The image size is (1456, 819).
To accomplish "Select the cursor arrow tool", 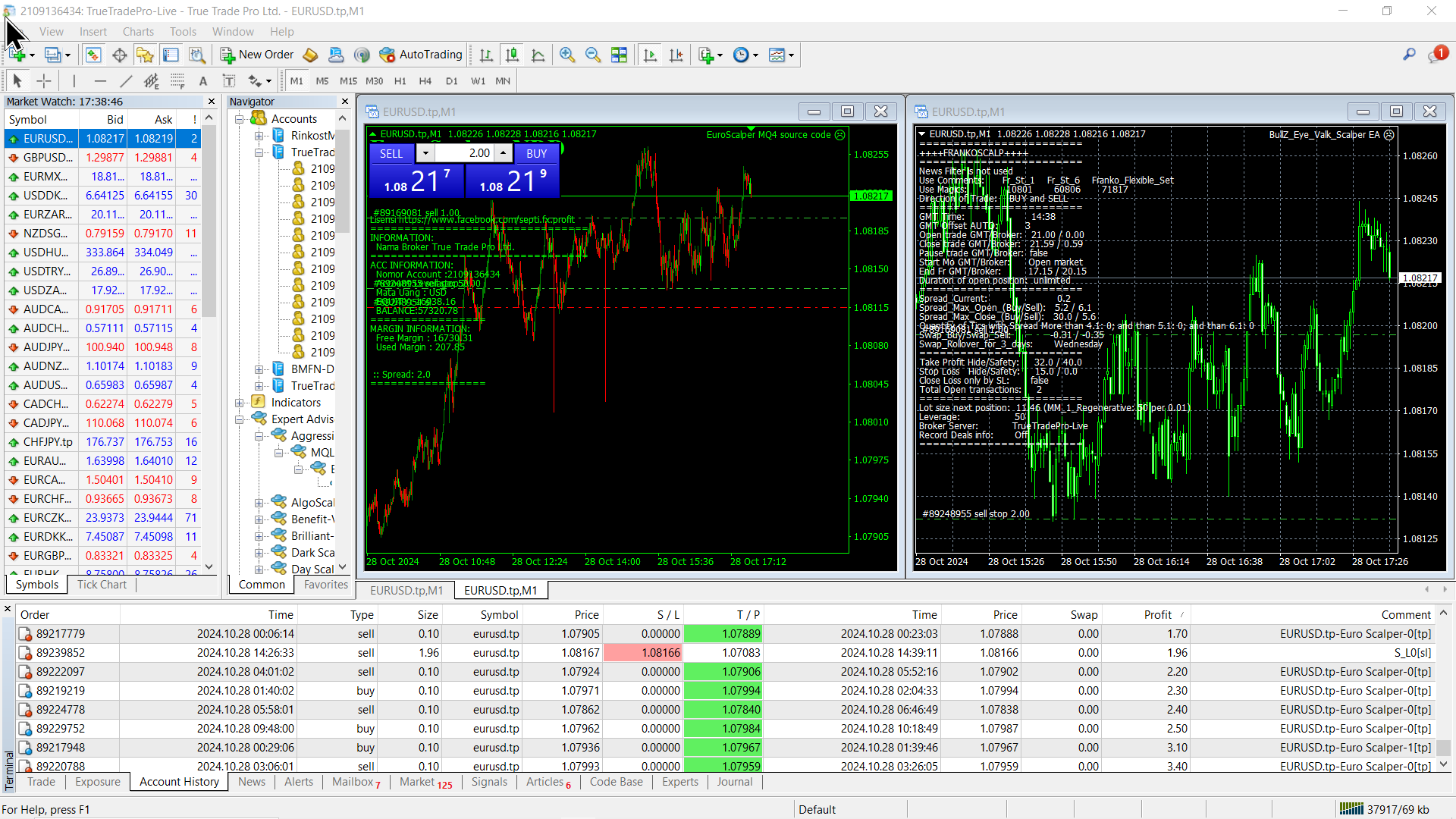I will click(x=17, y=80).
